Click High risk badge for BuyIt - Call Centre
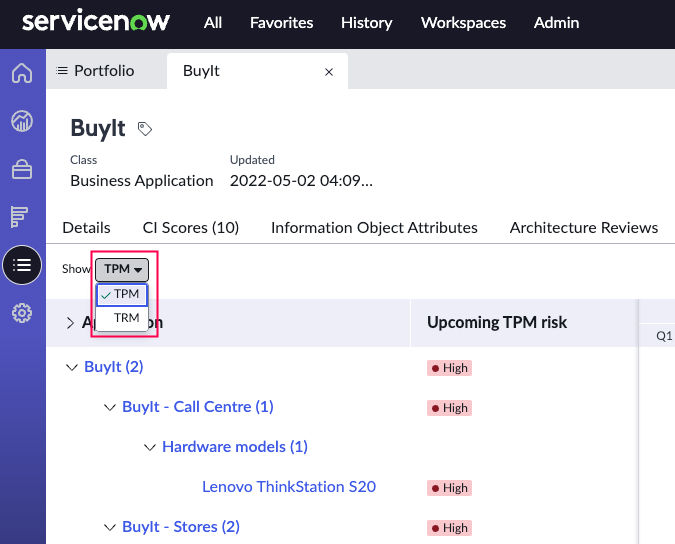 tap(449, 408)
